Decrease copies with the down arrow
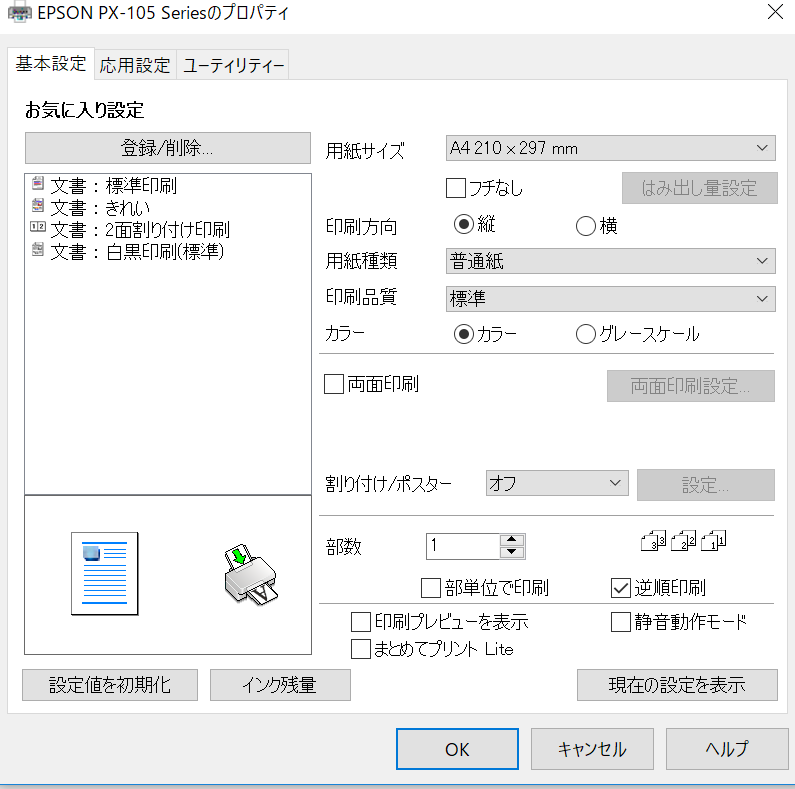Image resolution: width=795 pixels, height=789 pixels. [x=512, y=552]
